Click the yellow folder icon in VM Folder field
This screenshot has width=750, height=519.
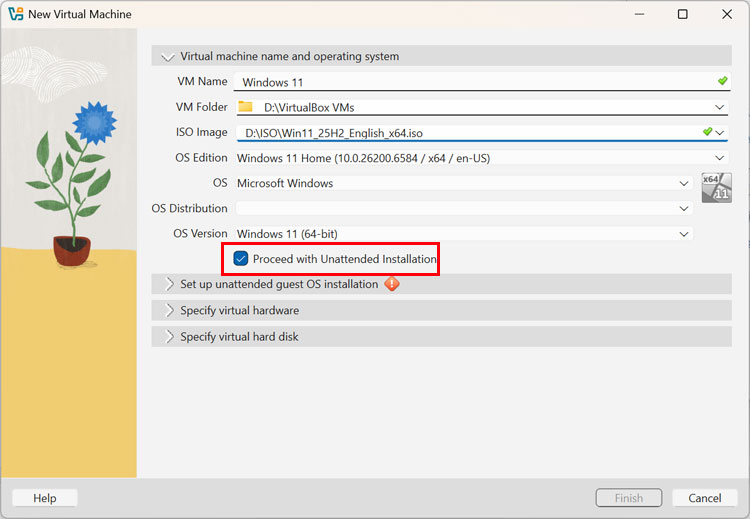pos(245,106)
